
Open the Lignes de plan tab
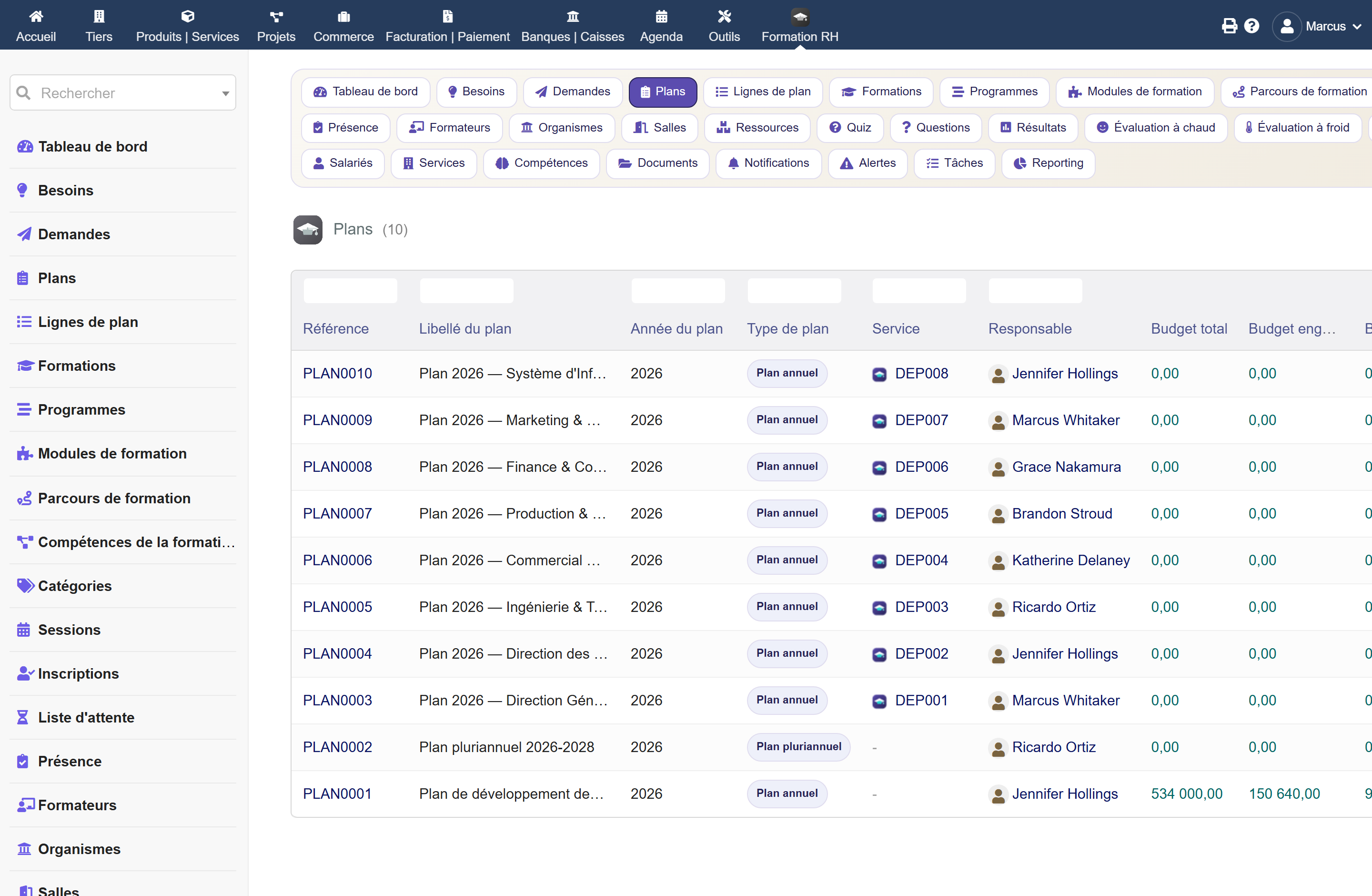(x=763, y=92)
